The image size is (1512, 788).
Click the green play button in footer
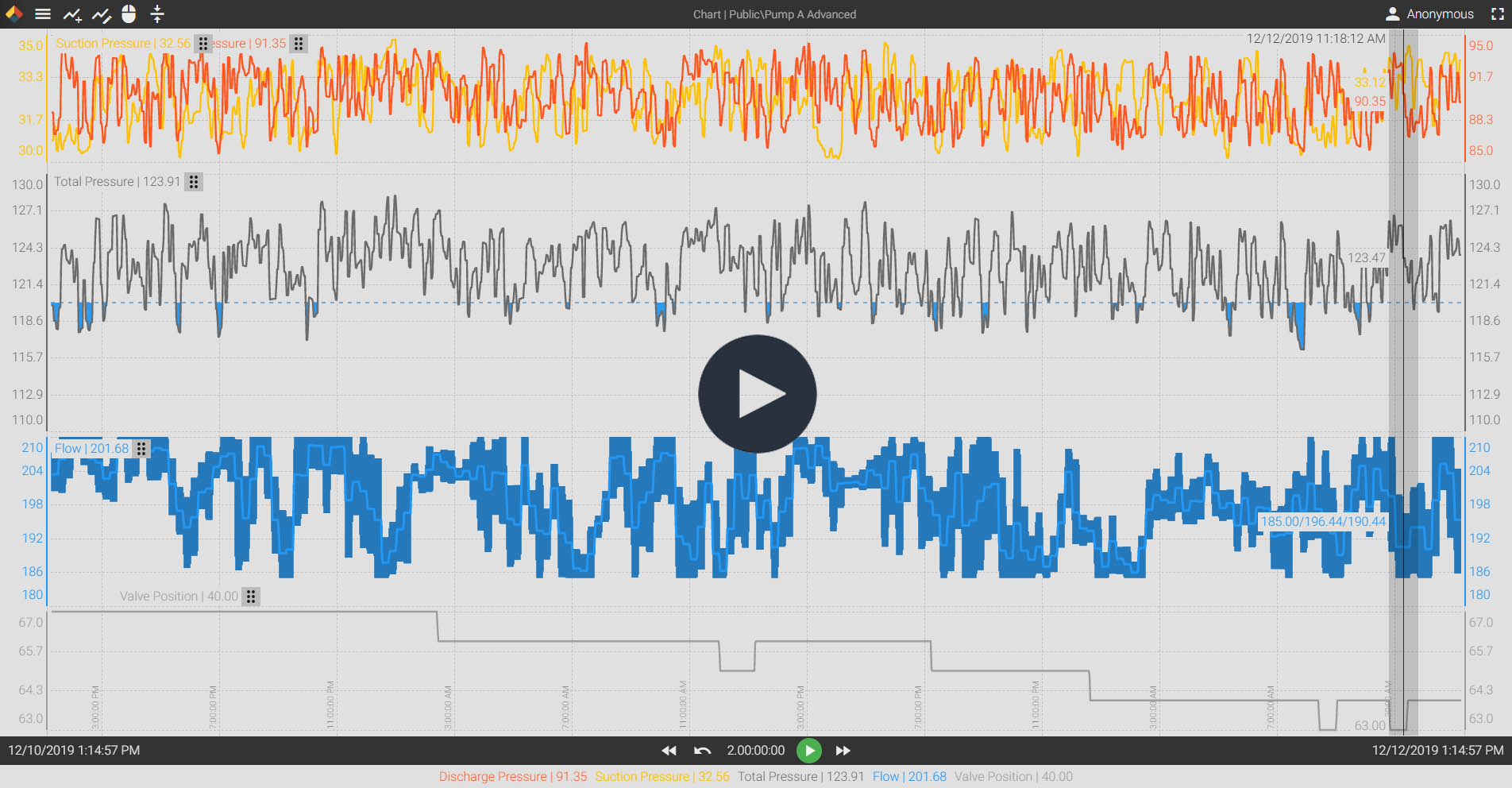(x=809, y=751)
